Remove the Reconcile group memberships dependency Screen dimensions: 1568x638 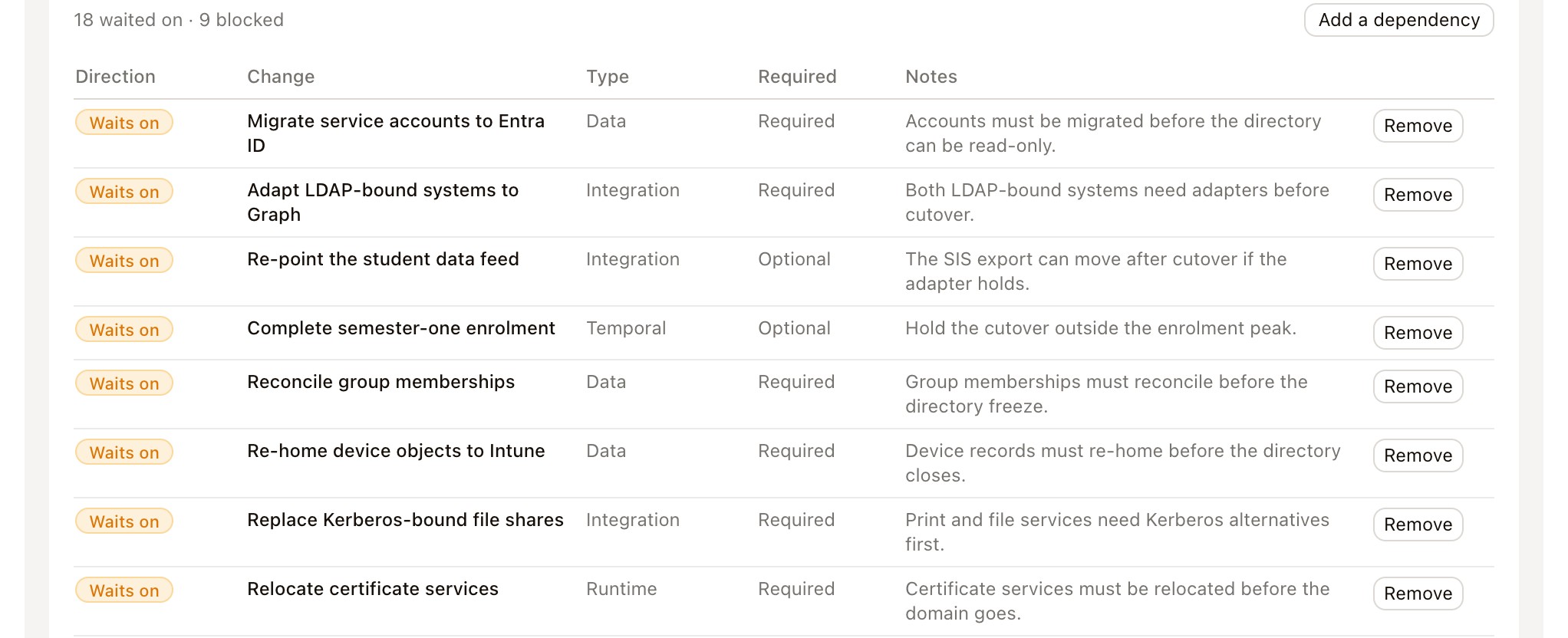tap(1418, 386)
